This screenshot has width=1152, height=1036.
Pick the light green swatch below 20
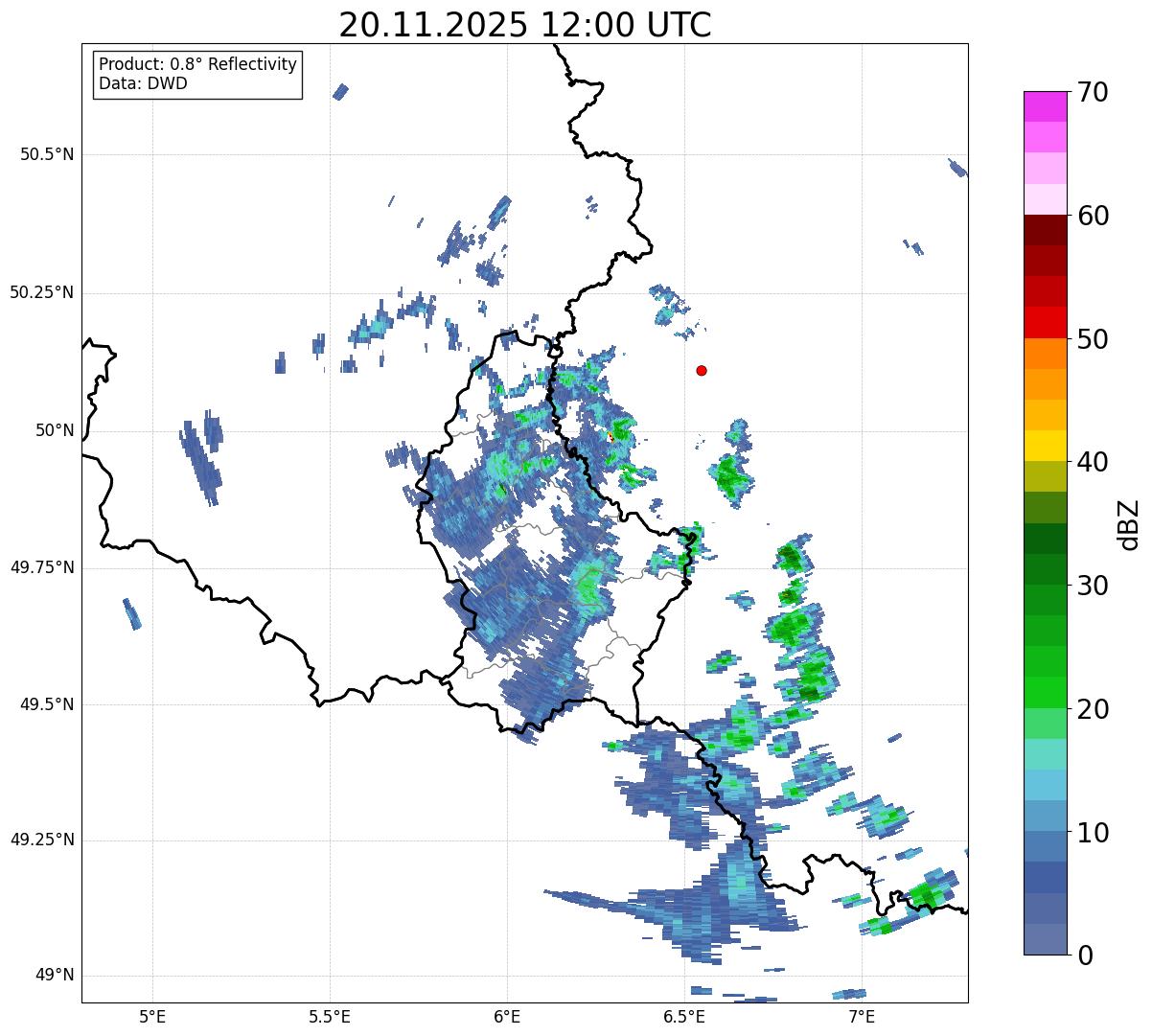(x=1045, y=723)
